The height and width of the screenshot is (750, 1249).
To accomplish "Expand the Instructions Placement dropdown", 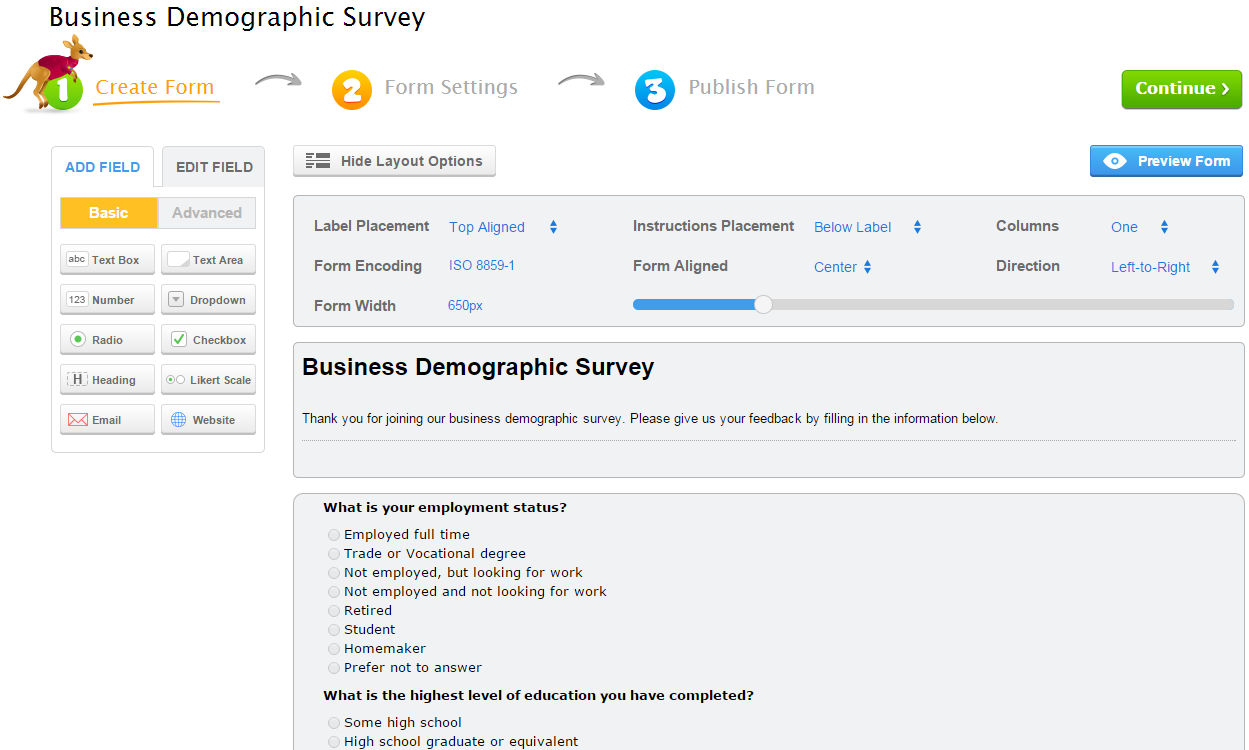I will pos(867,227).
